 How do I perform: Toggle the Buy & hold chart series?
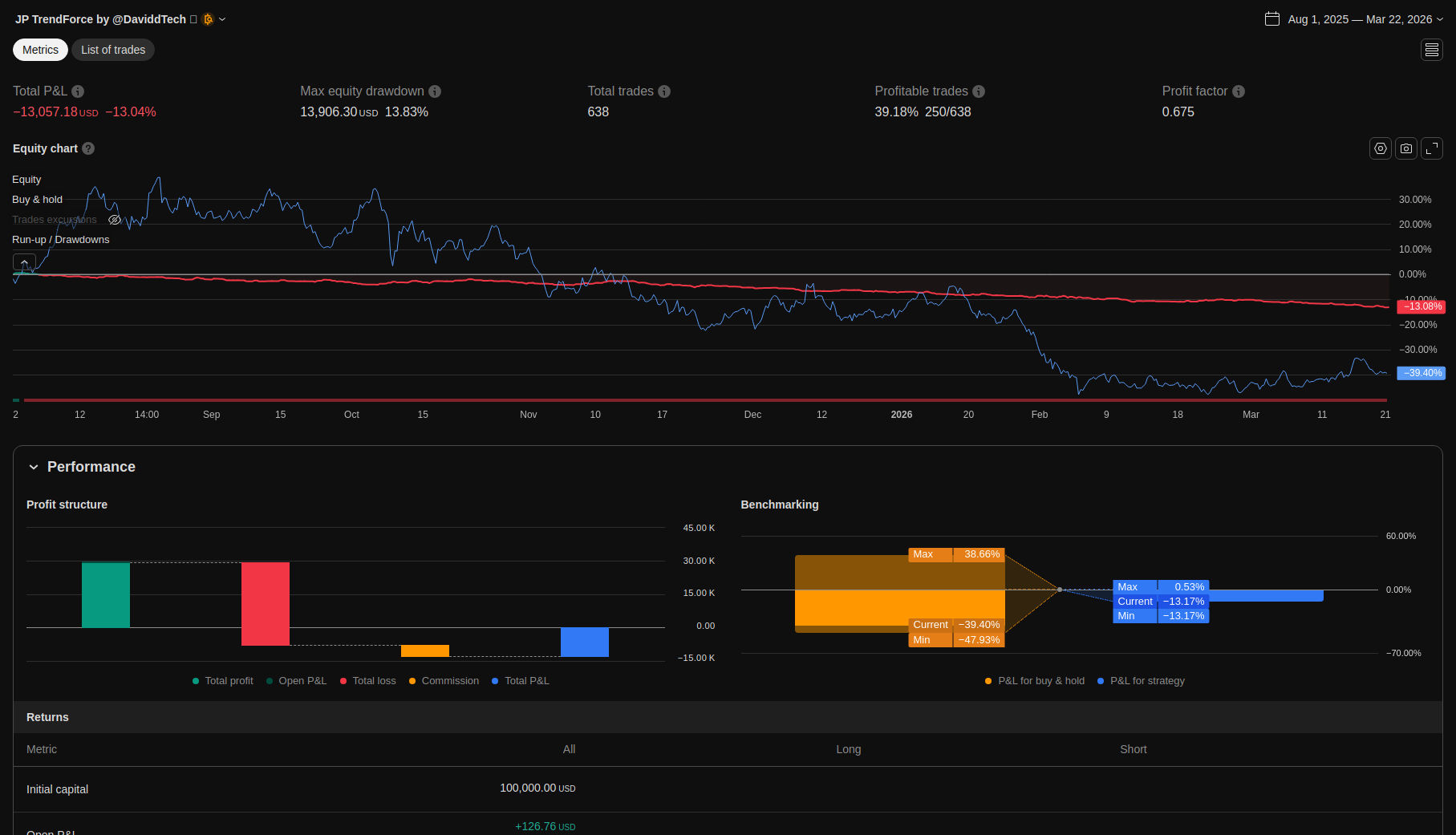tap(37, 200)
